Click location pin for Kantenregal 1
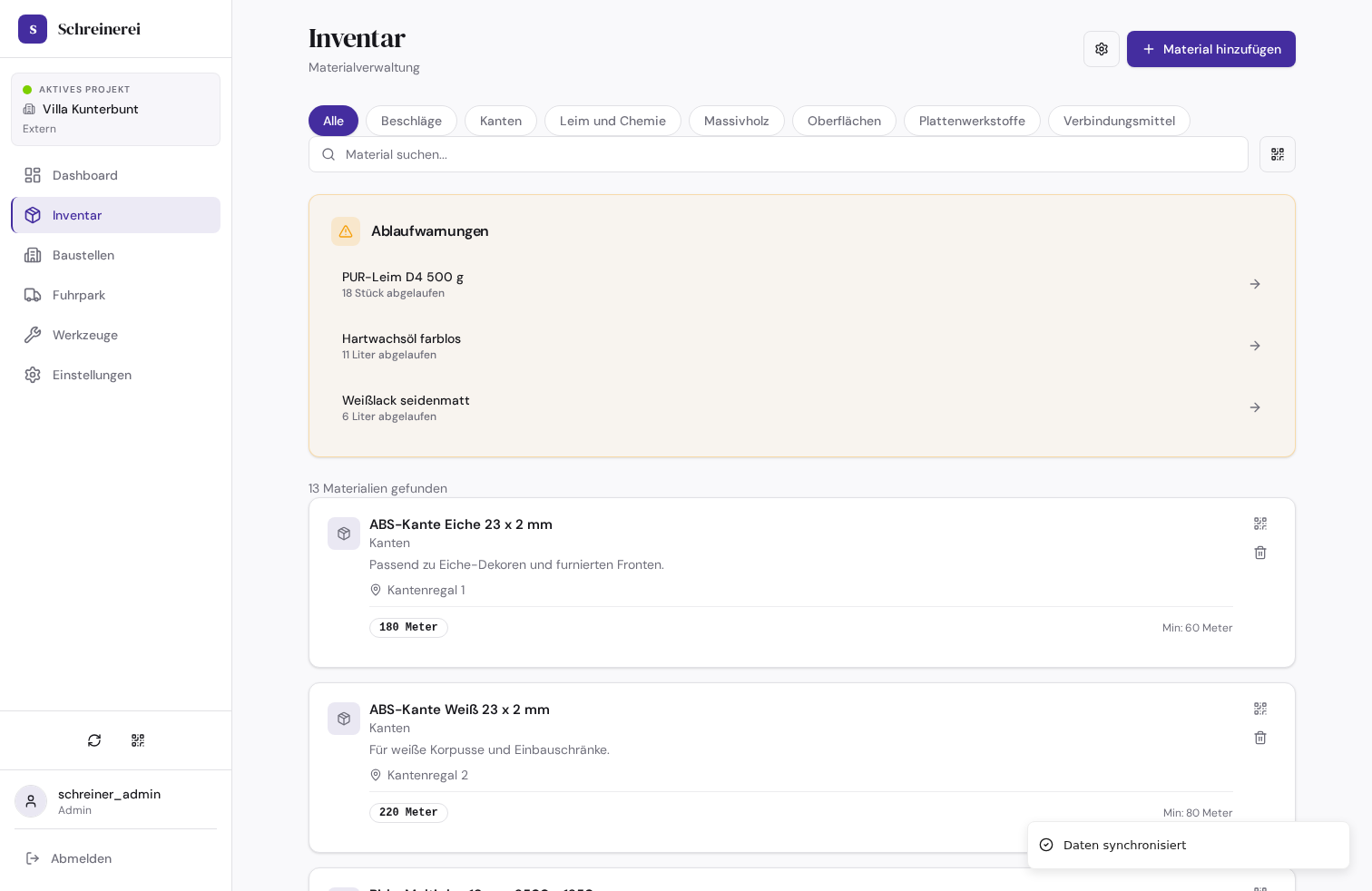This screenshot has width=1372, height=891. [x=376, y=590]
